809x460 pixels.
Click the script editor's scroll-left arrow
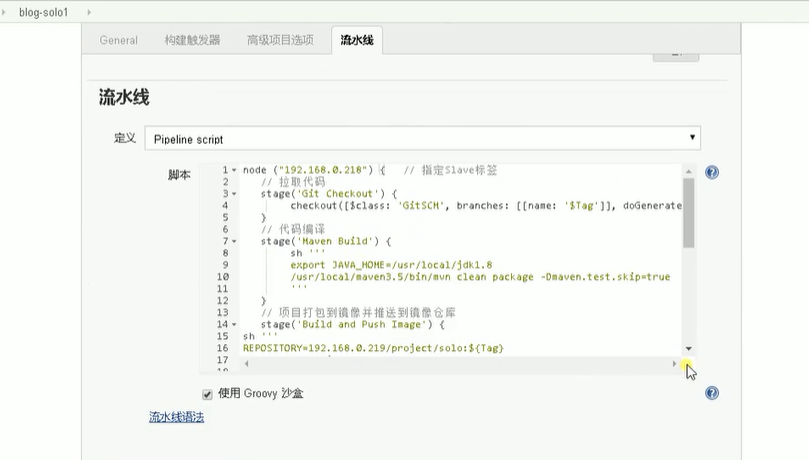pyautogui.click(x=246, y=364)
